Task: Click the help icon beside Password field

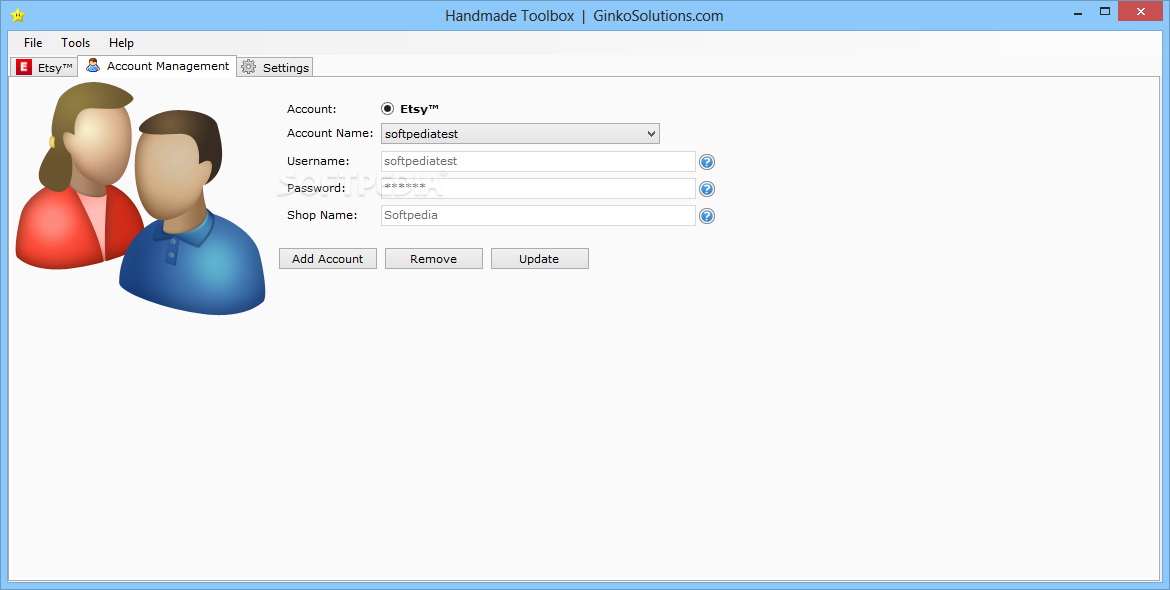Action: point(707,189)
